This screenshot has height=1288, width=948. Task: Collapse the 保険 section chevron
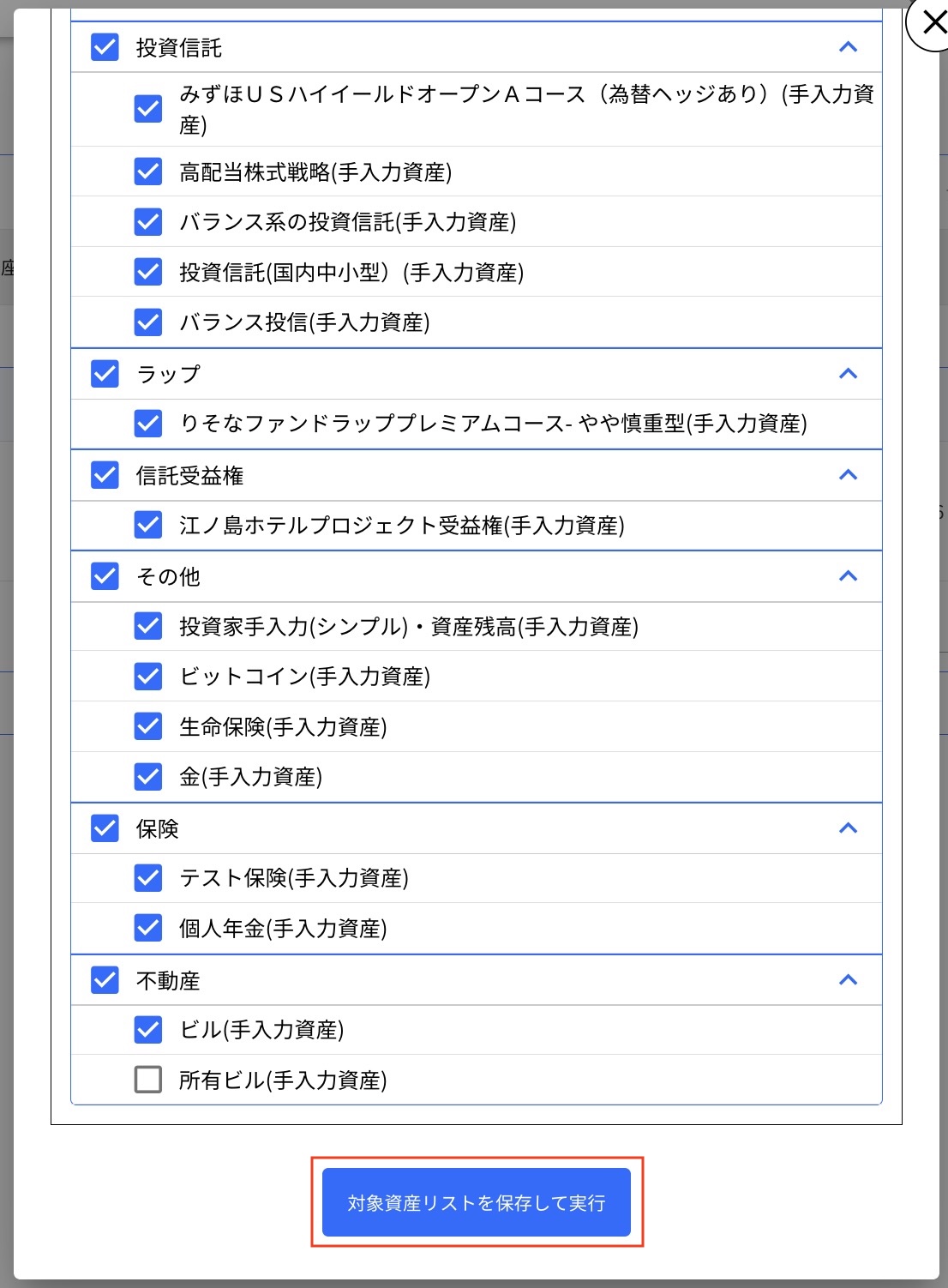click(x=849, y=828)
